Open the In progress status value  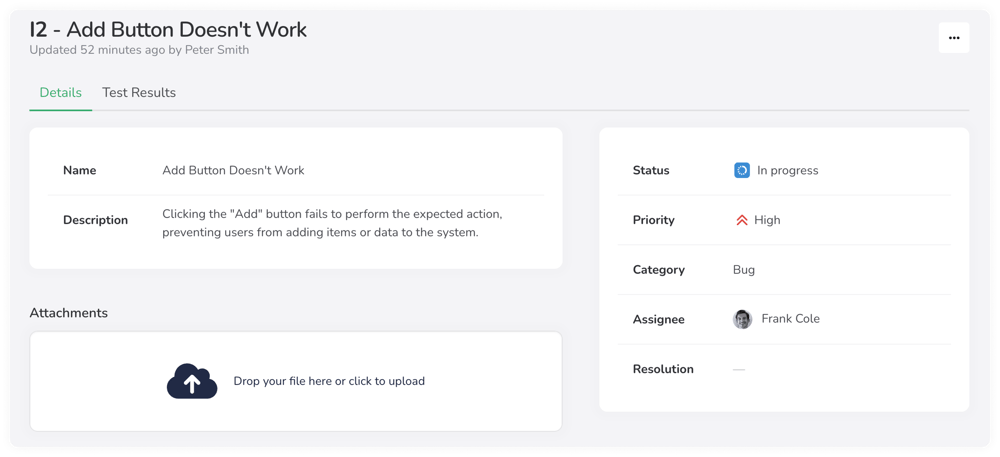coord(787,170)
